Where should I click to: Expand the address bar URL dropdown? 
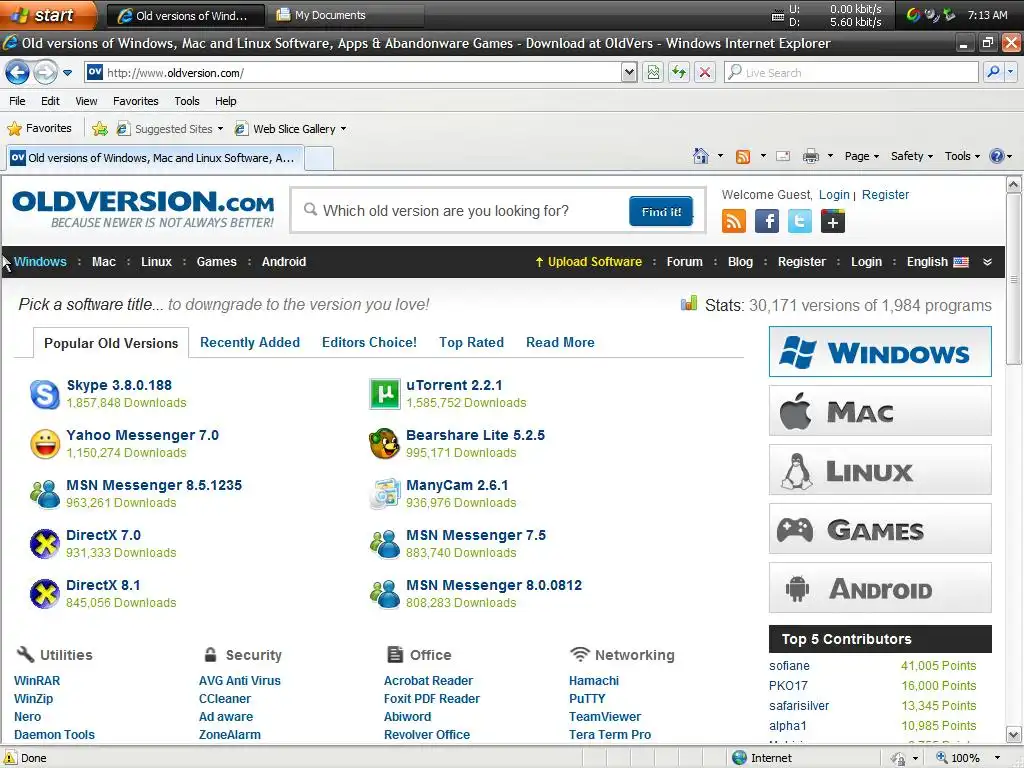point(629,72)
